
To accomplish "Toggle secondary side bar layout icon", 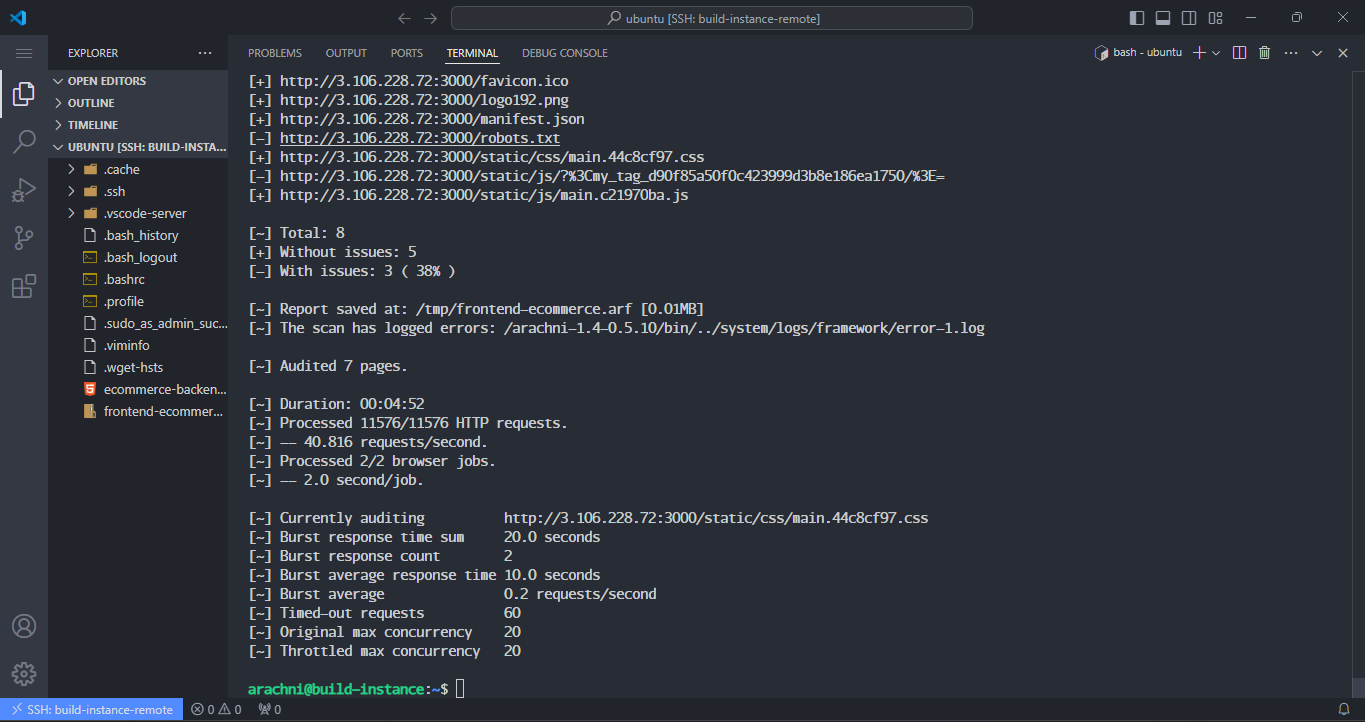I will point(1189,18).
